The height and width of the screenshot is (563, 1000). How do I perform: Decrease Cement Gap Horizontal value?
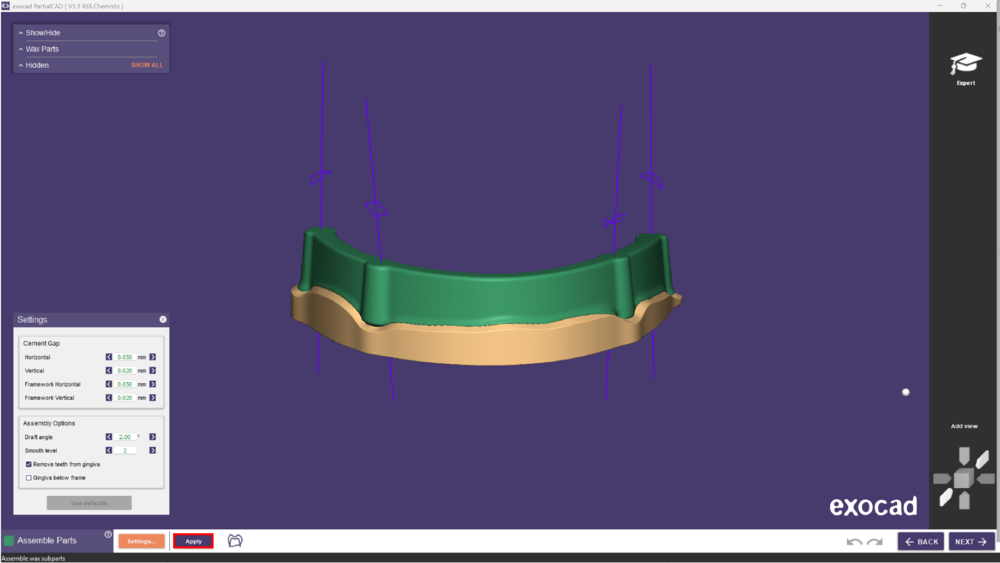(x=108, y=357)
